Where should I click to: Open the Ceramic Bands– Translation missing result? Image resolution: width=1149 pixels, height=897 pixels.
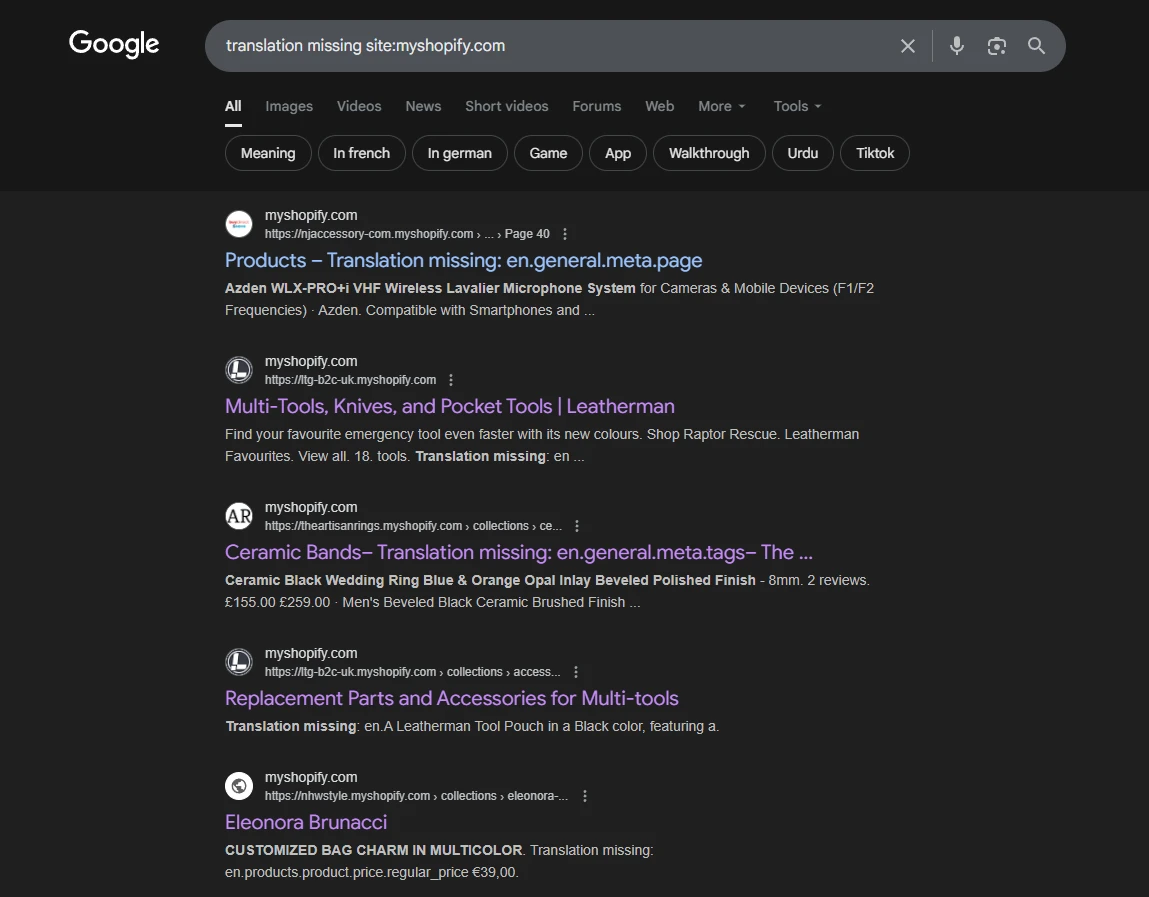(x=519, y=552)
